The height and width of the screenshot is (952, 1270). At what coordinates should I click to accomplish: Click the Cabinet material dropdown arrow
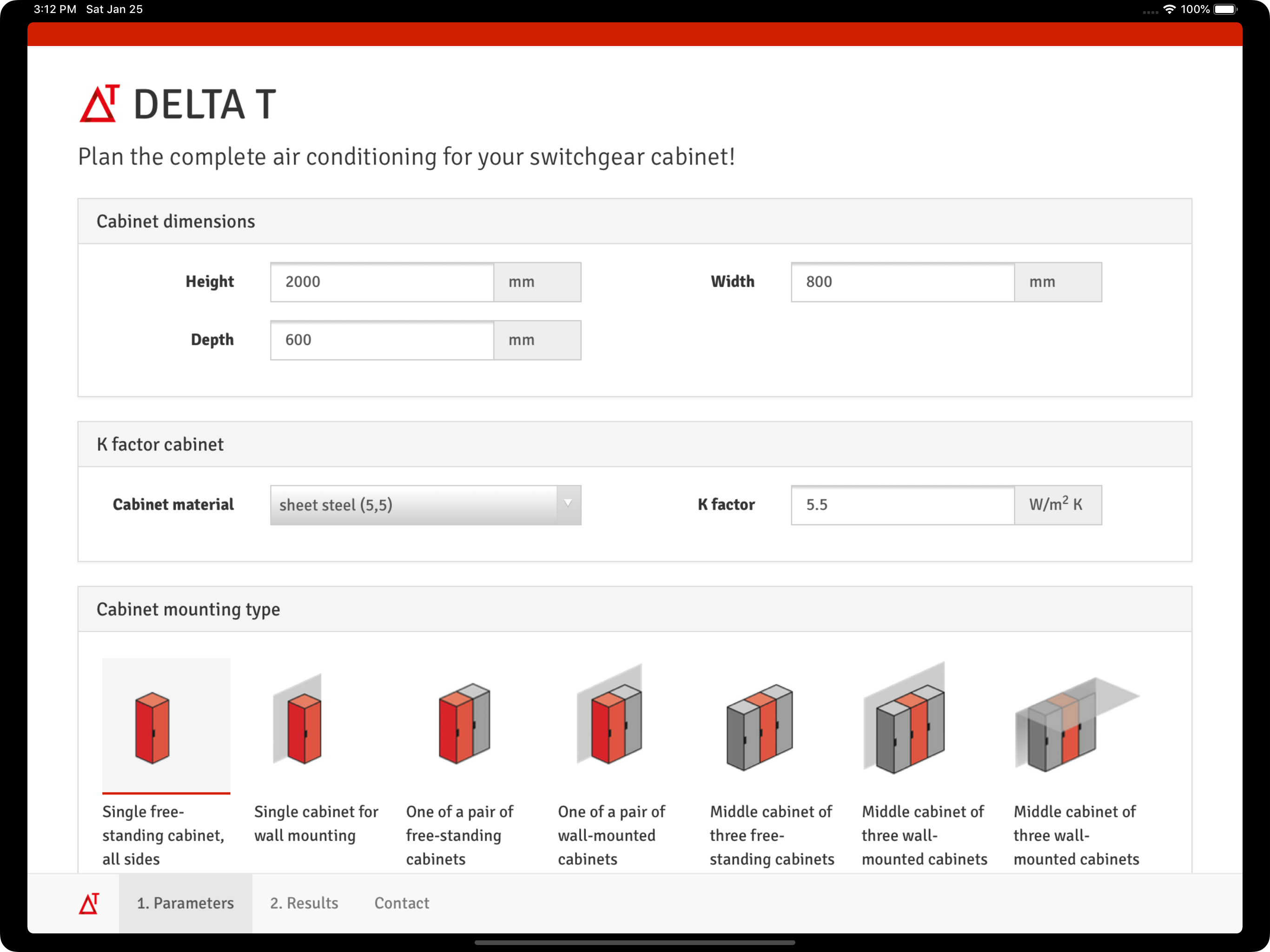pyautogui.click(x=569, y=505)
